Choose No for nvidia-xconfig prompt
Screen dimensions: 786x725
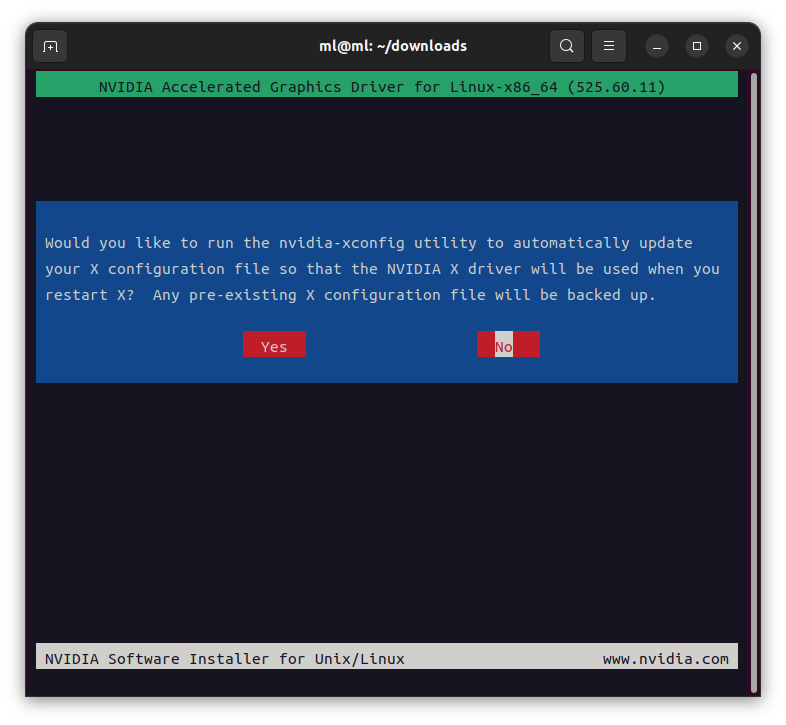pos(508,344)
